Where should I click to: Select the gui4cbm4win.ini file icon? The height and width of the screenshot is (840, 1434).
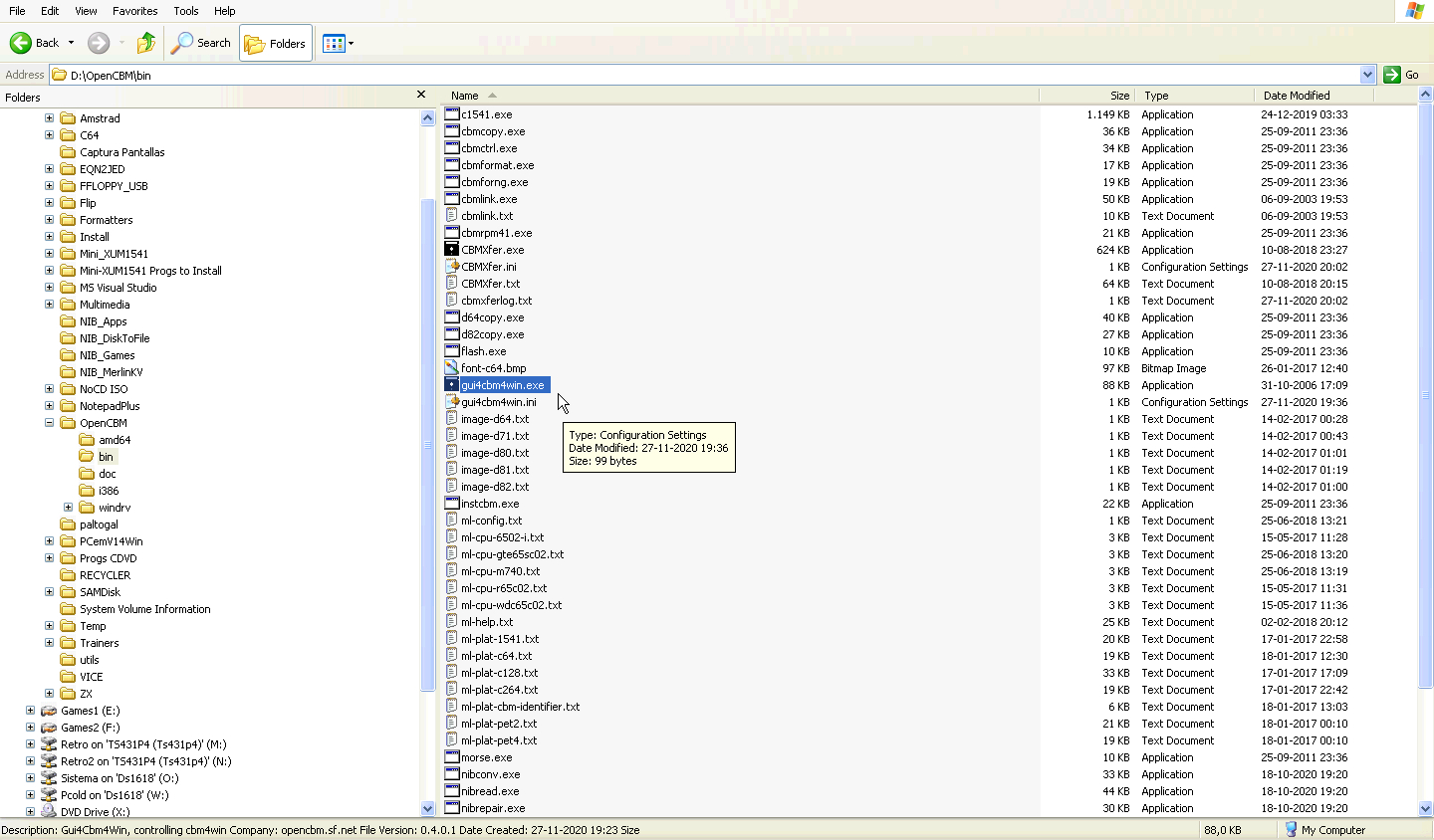(452, 402)
